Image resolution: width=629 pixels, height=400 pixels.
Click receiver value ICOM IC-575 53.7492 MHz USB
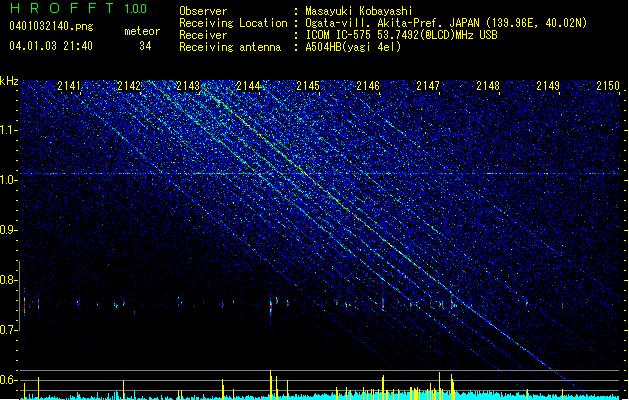401,35
